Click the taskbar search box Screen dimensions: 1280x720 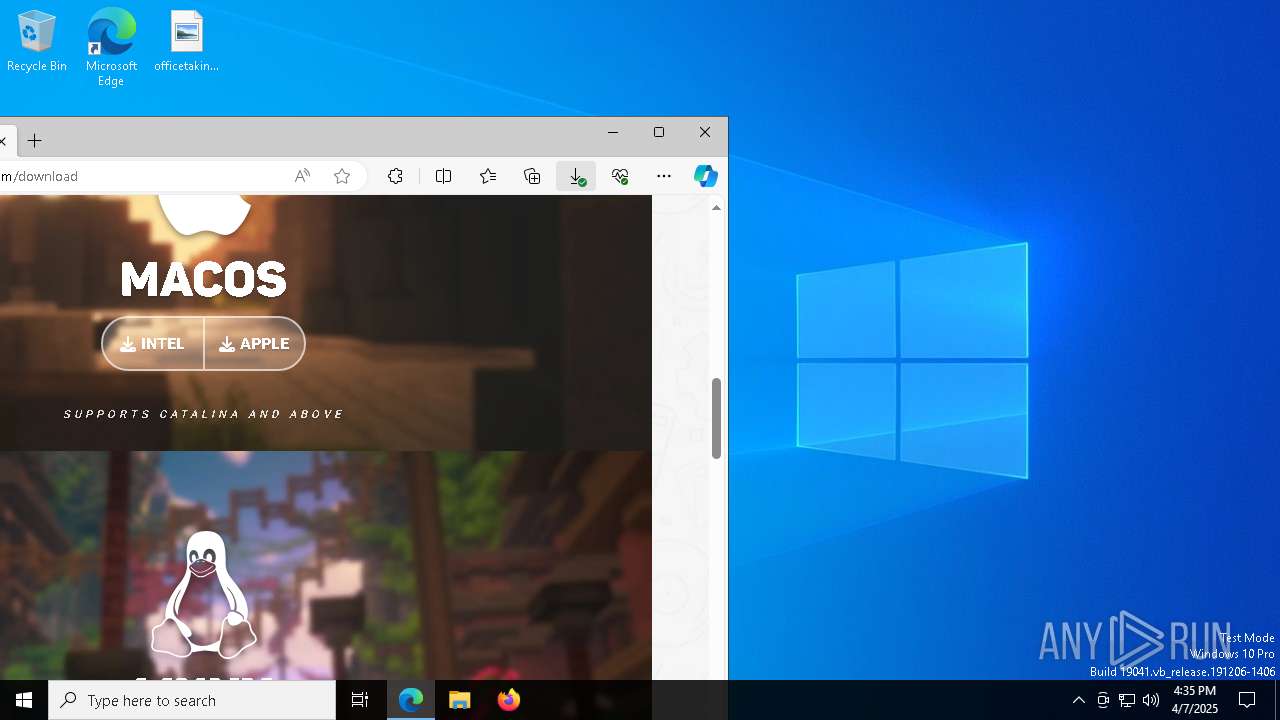(x=192, y=700)
